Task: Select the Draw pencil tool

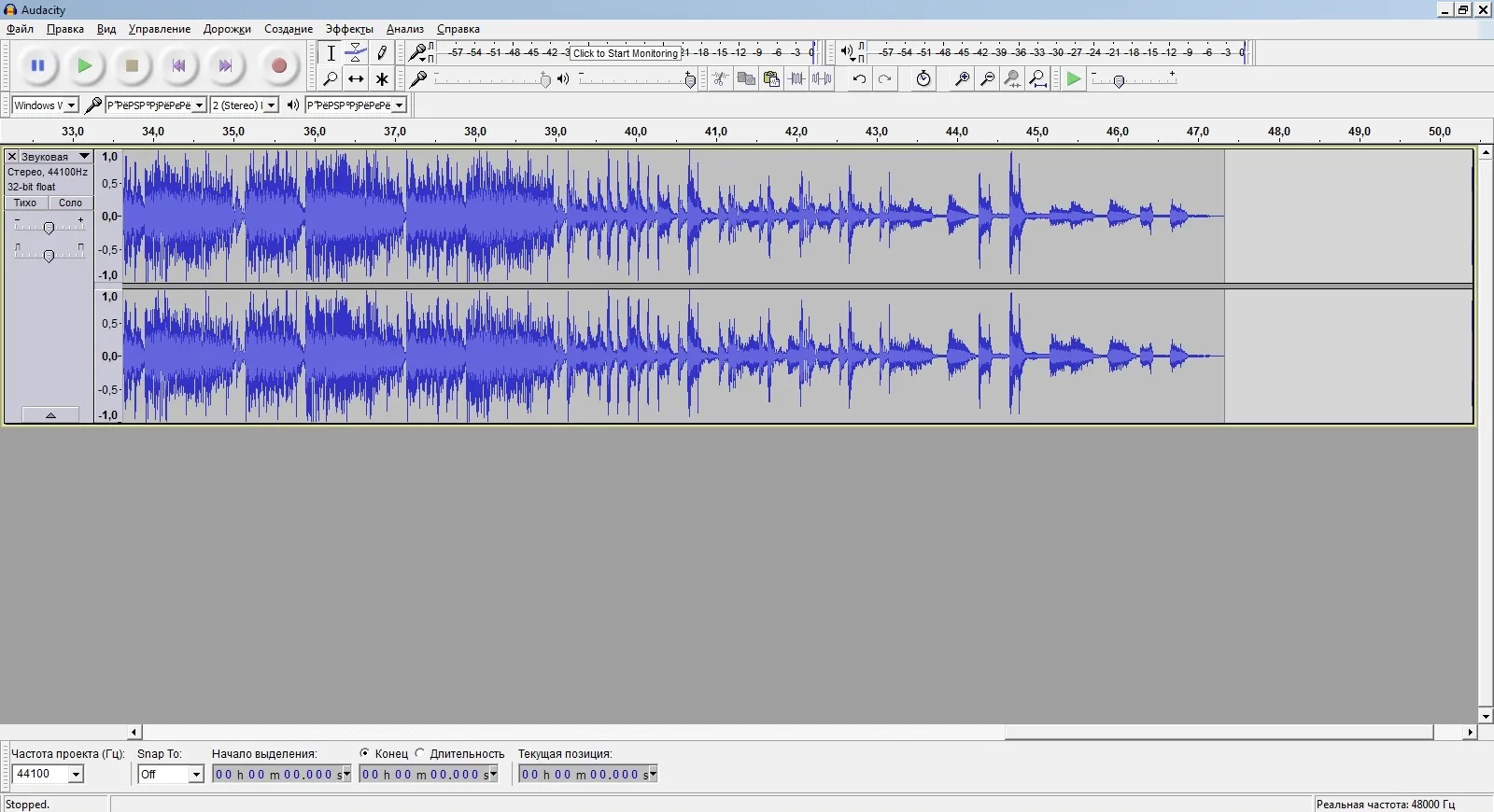Action: click(x=382, y=53)
